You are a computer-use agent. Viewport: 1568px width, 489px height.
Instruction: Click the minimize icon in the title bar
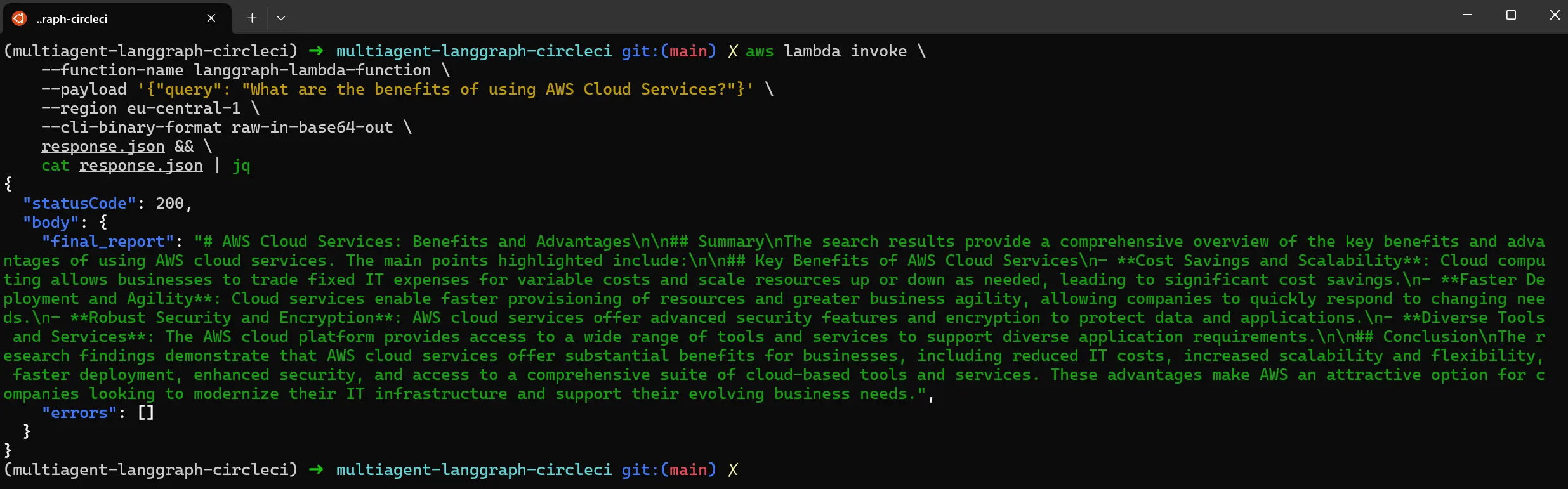click(1468, 15)
